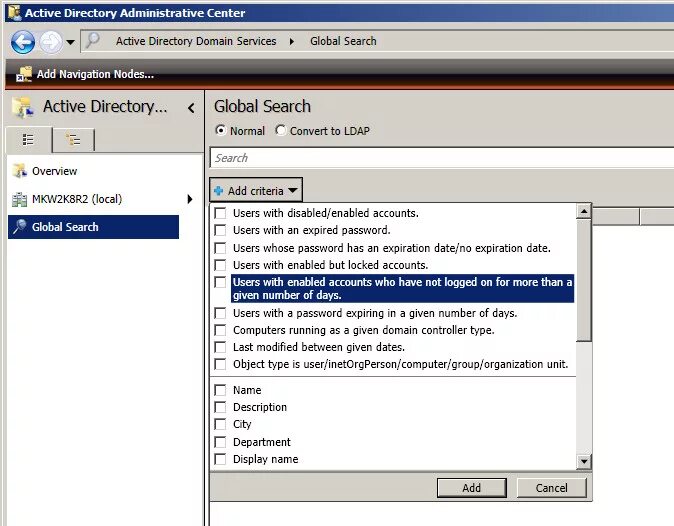Check Users whose password has an expiration date
This screenshot has width=674, height=526.
point(220,248)
